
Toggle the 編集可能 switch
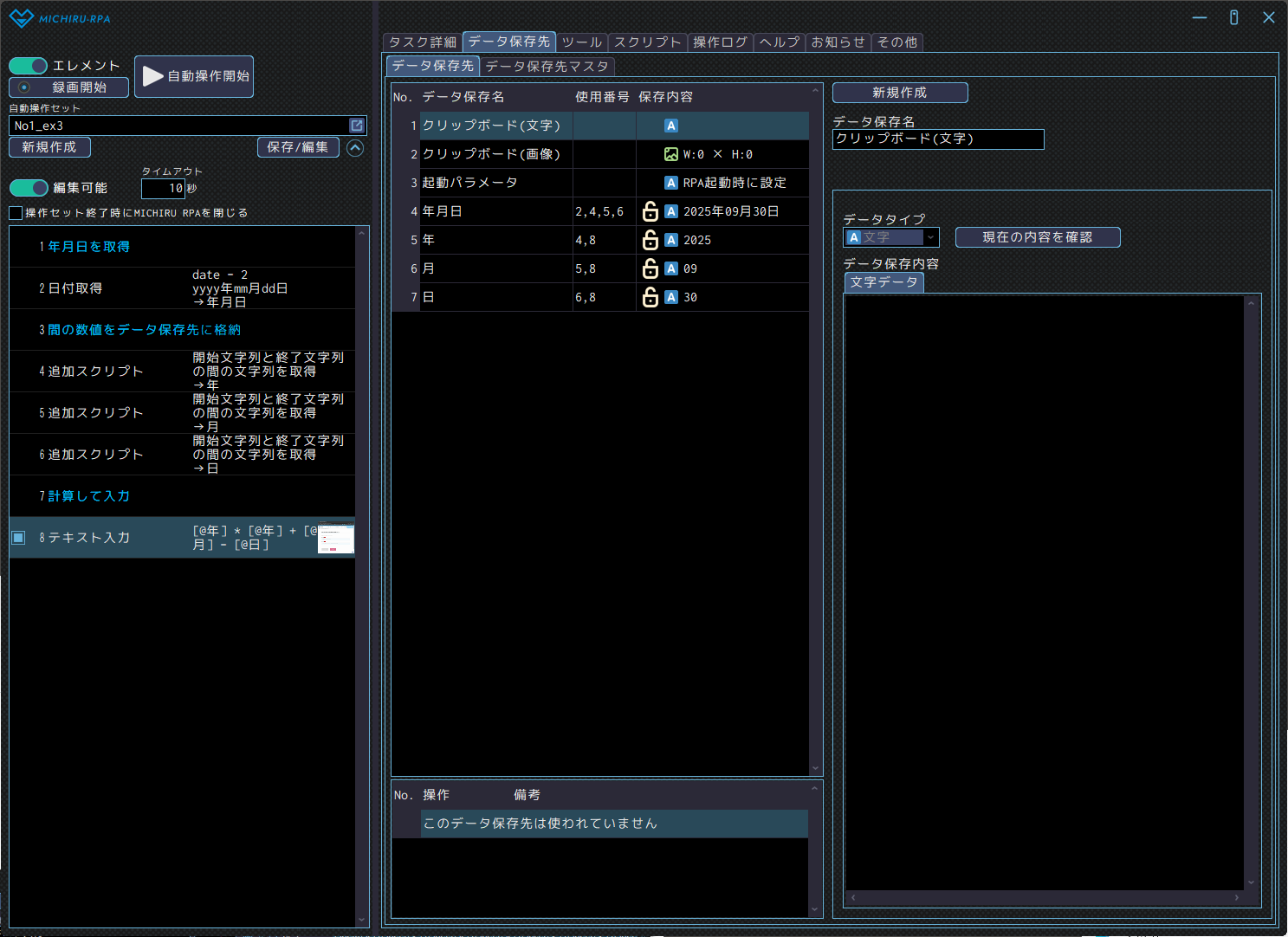pyautogui.click(x=29, y=188)
